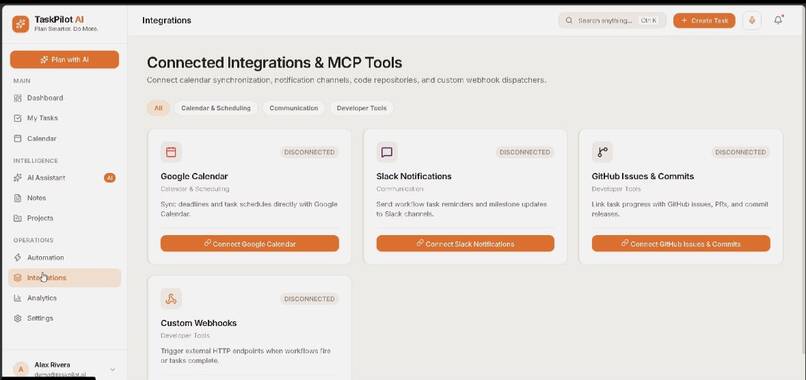
Task: Filter by Developer Tools category
Action: pos(361,108)
